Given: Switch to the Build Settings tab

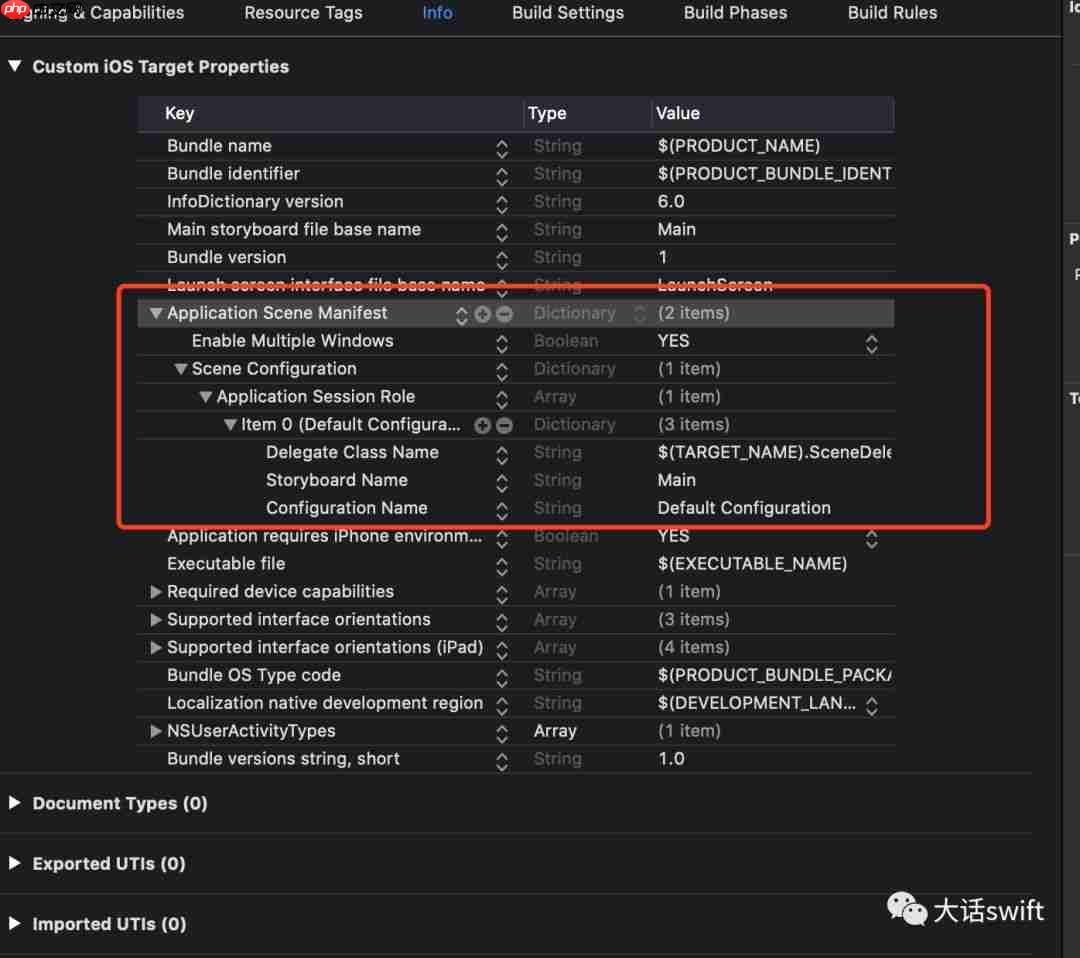Looking at the screenshot, I should (x=567, y=13).
